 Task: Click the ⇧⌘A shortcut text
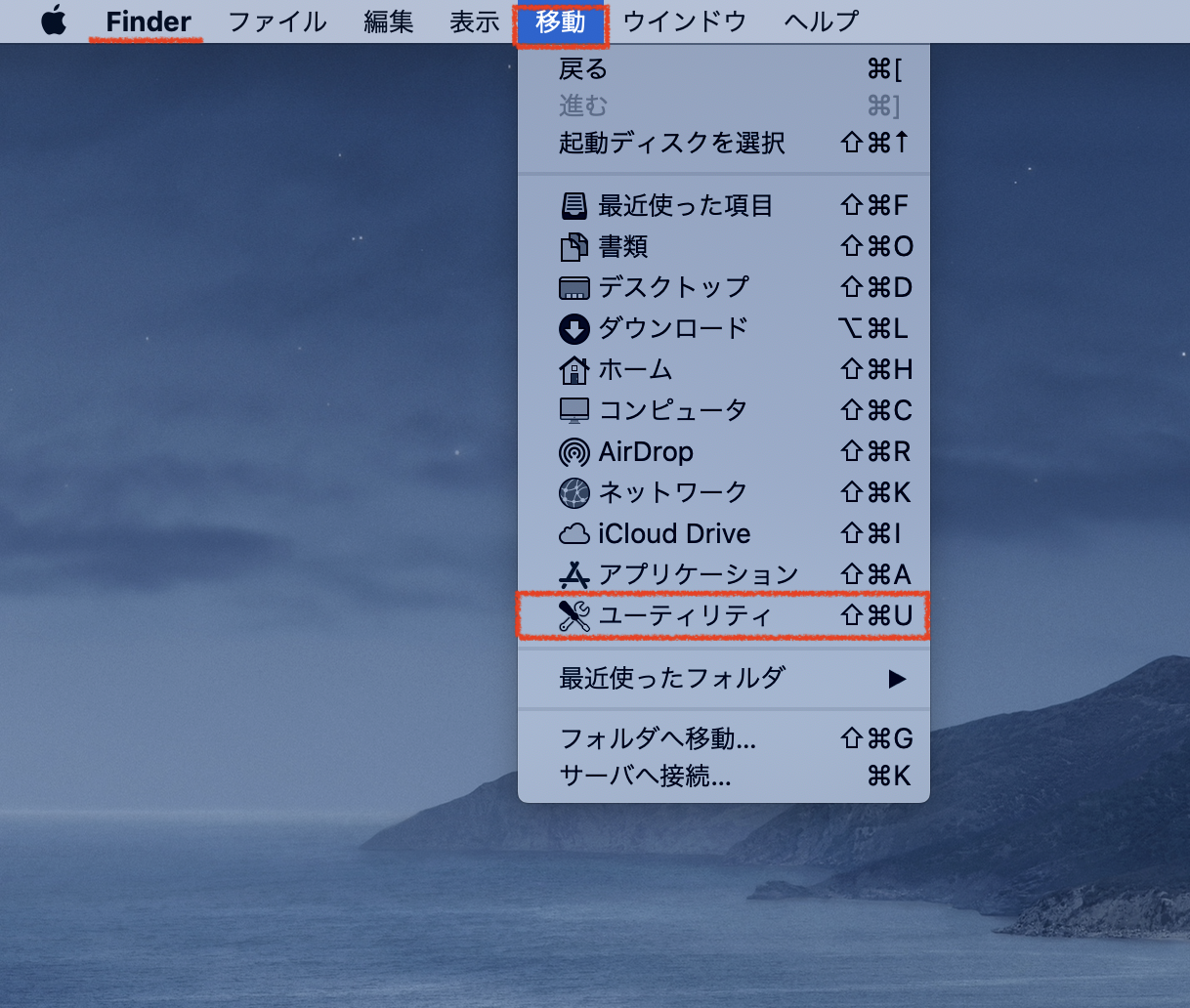point(875,575)
